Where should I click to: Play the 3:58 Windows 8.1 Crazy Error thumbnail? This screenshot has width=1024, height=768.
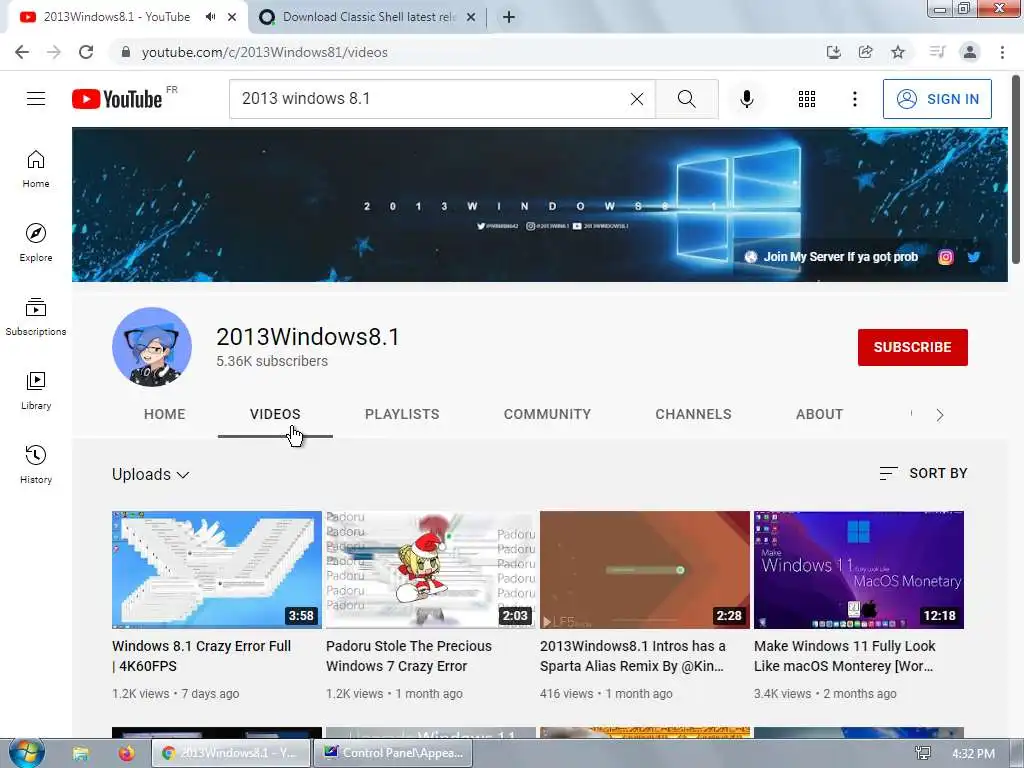[217, 569]
